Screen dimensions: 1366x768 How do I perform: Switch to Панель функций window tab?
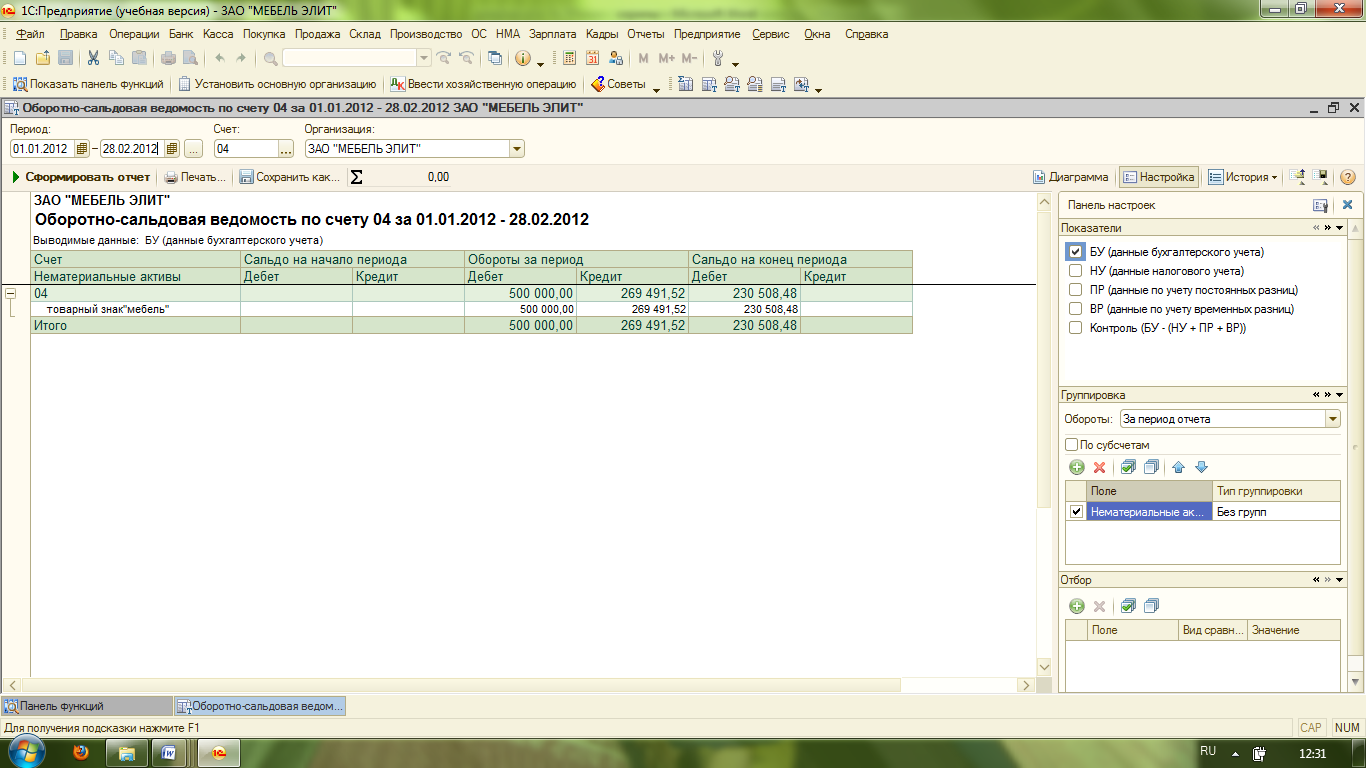point(85,706)
